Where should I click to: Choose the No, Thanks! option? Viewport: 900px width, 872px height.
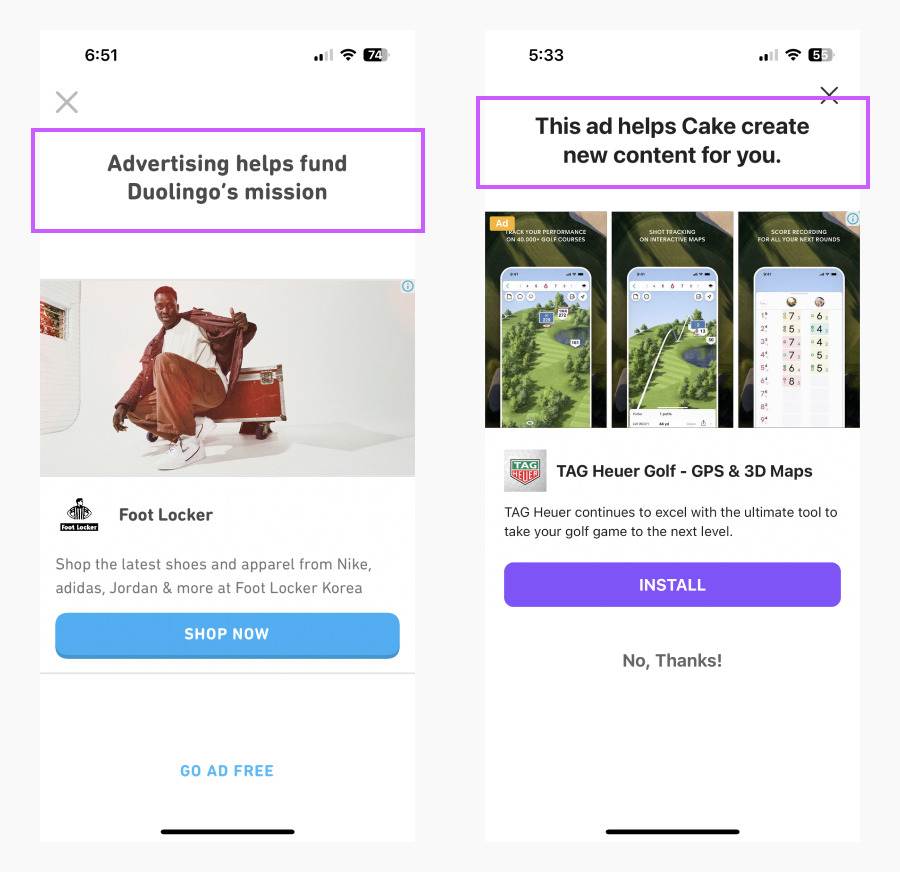[672, 661]
